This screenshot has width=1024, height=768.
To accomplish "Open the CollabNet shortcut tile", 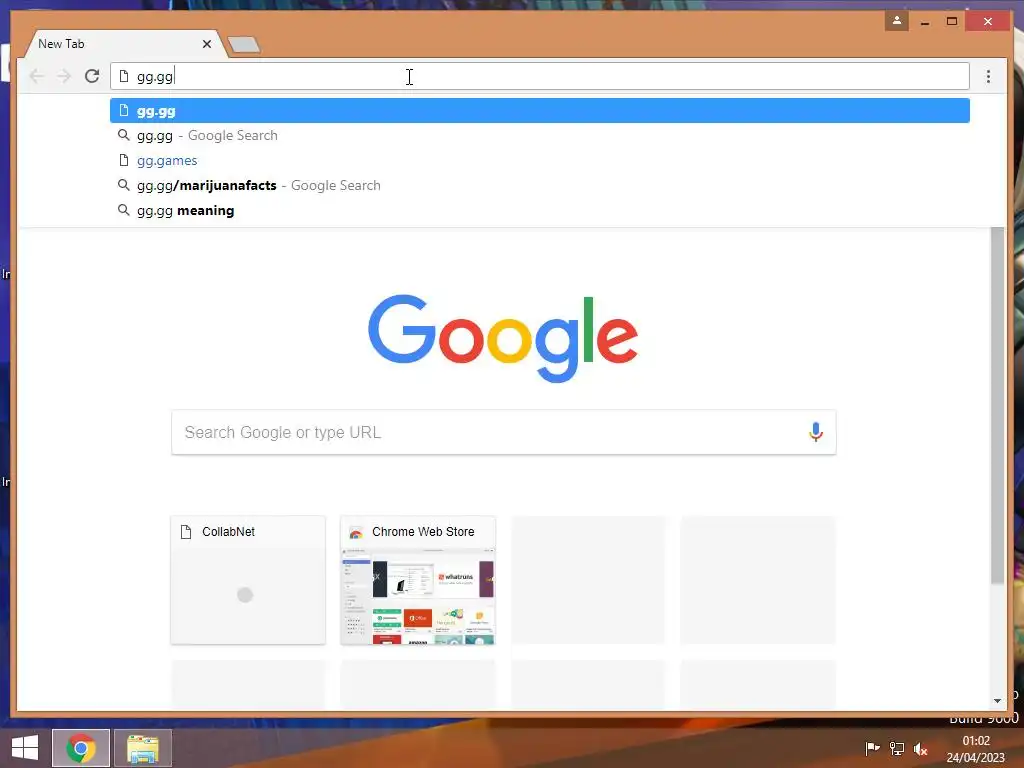I will click(x=248, y=580).
